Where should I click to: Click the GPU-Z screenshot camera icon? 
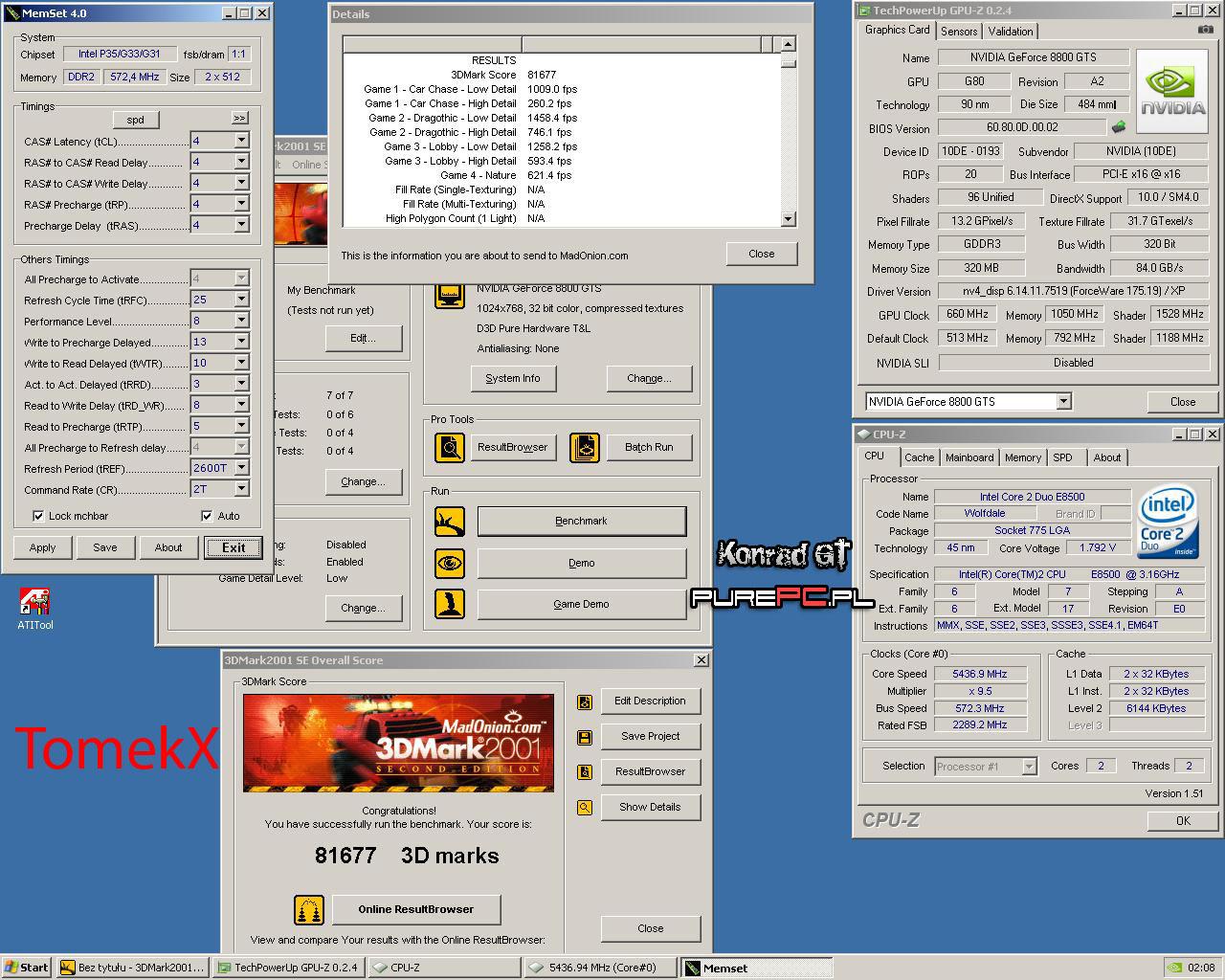coord(1205,31)
